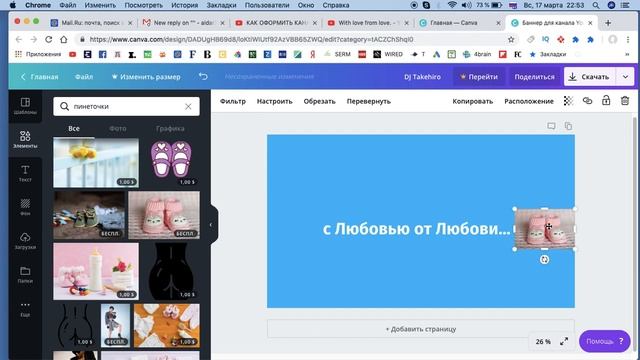Select the baby clothes on orange thumbnail
This screenshot has height=360, width=640.
167,325
